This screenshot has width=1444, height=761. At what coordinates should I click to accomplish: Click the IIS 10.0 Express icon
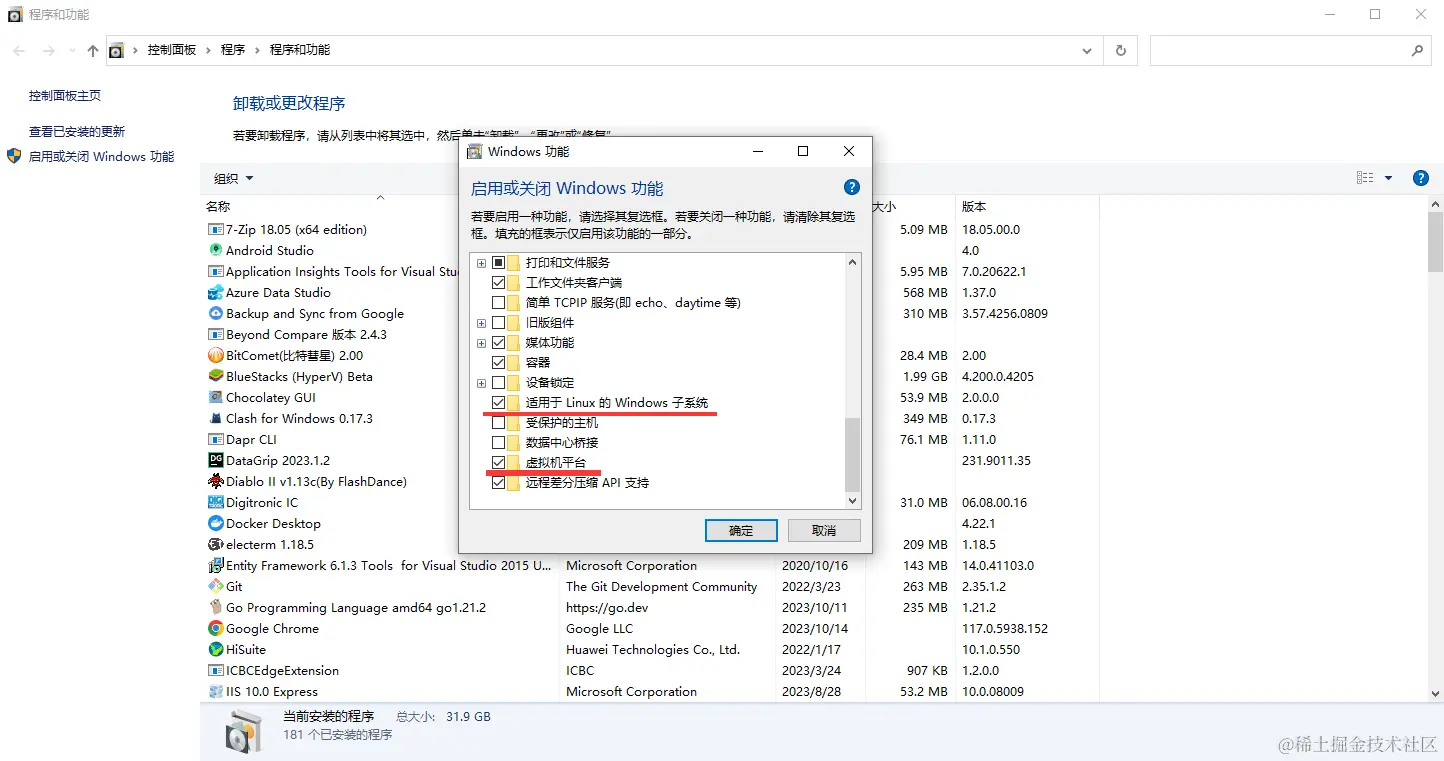click(215, 691)
